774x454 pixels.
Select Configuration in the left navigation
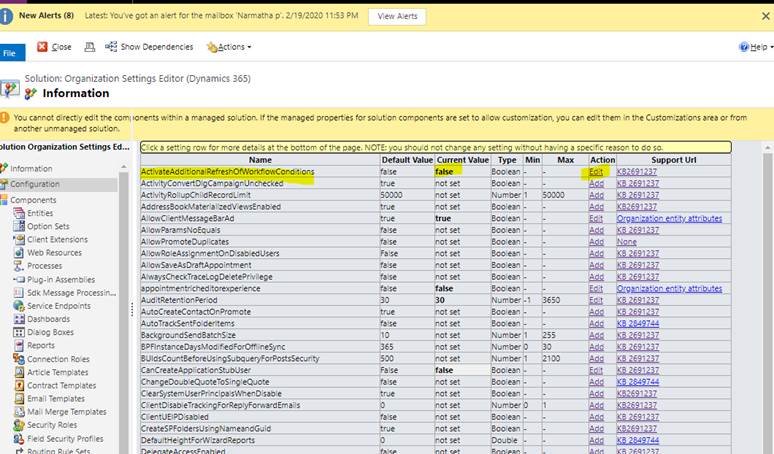click(x=35, y=184)
